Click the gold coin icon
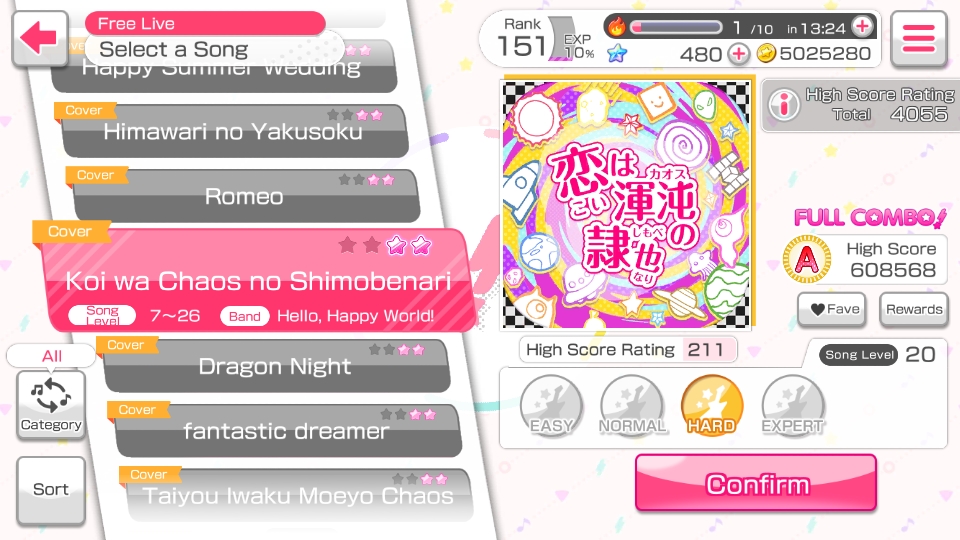Image resolution: width=960 pixels, height=540 pixels. pos(766,54)
